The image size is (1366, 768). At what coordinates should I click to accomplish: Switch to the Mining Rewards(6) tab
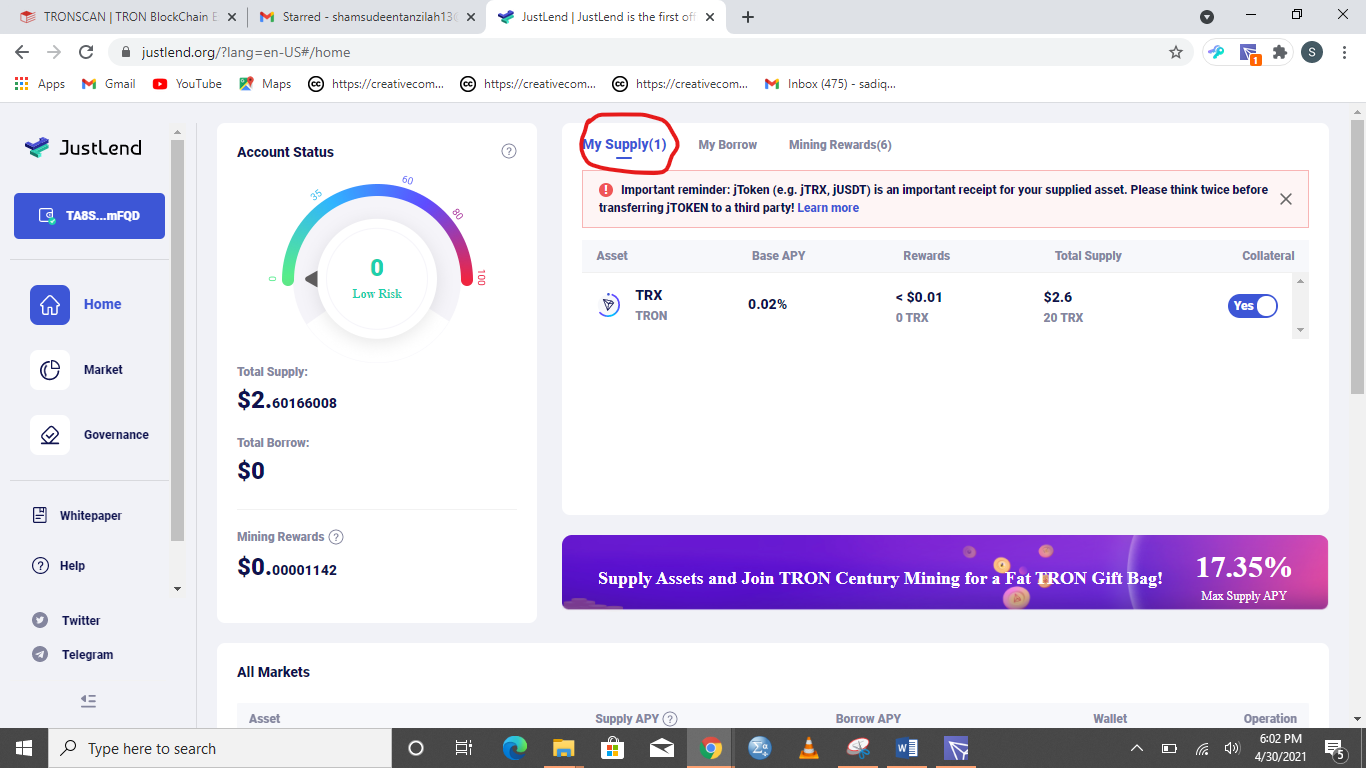(840, 145)
